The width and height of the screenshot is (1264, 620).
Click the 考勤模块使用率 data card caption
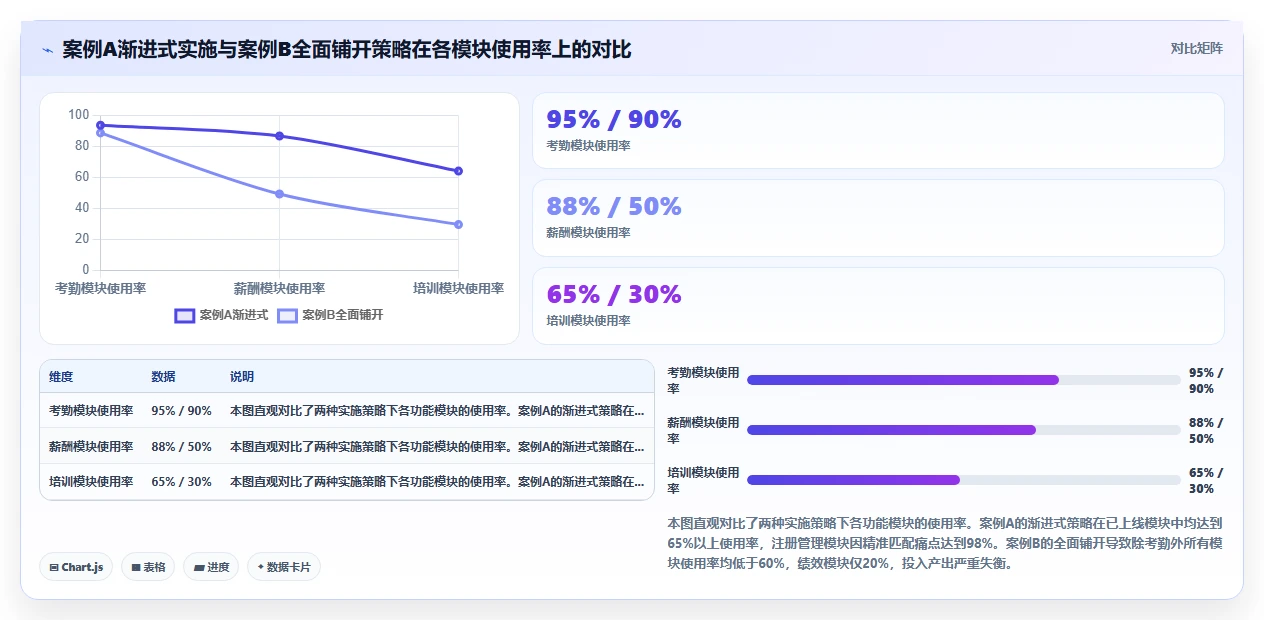click(x=588, y=146)
